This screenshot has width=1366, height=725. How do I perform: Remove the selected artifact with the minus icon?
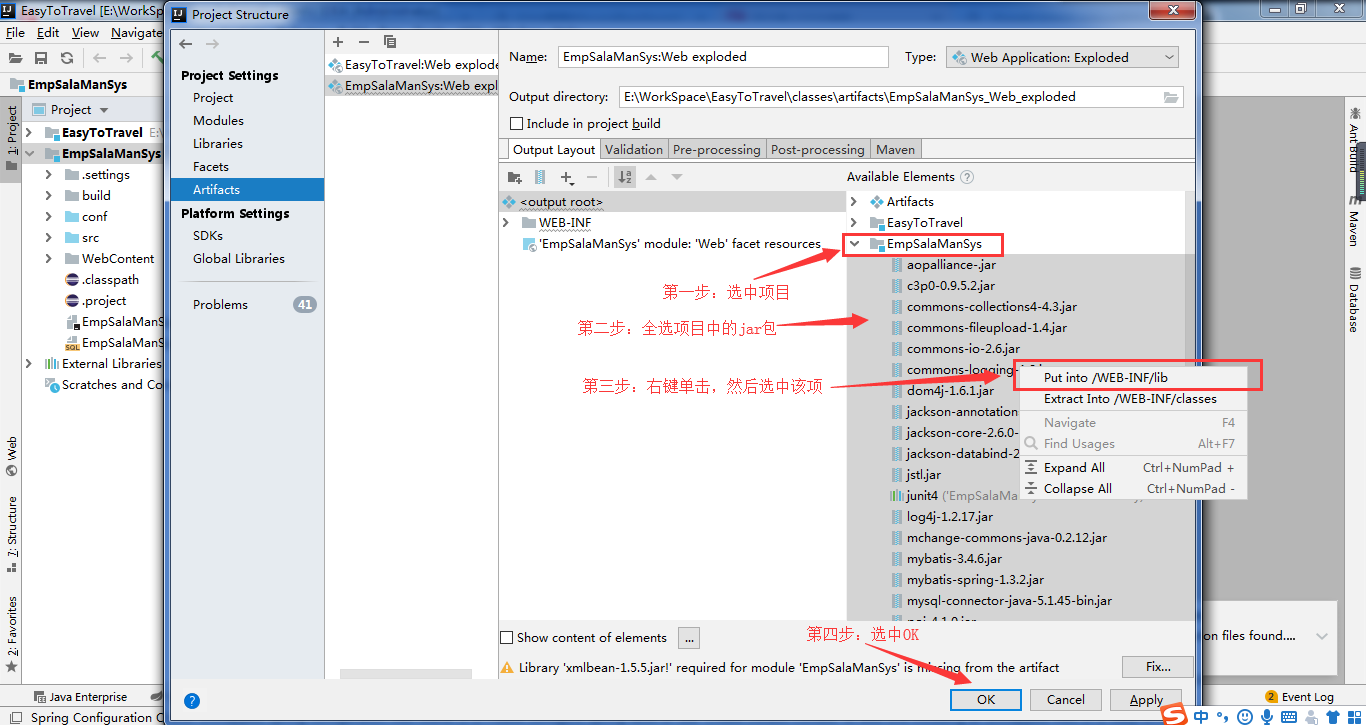coord(364,41)
